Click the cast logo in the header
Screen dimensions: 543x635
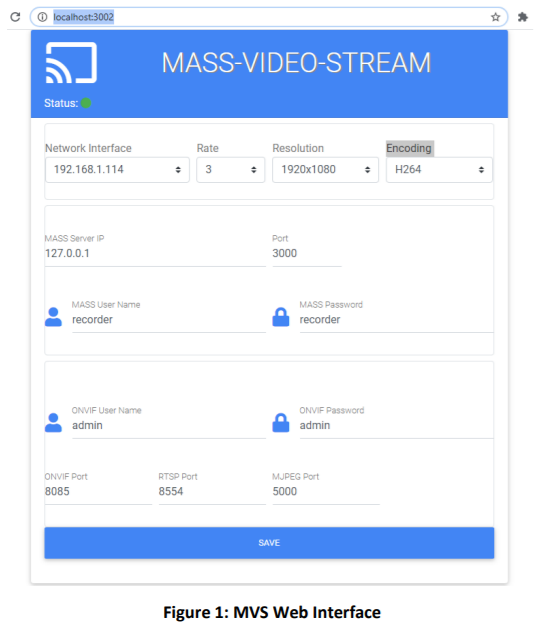click(71, 63)
